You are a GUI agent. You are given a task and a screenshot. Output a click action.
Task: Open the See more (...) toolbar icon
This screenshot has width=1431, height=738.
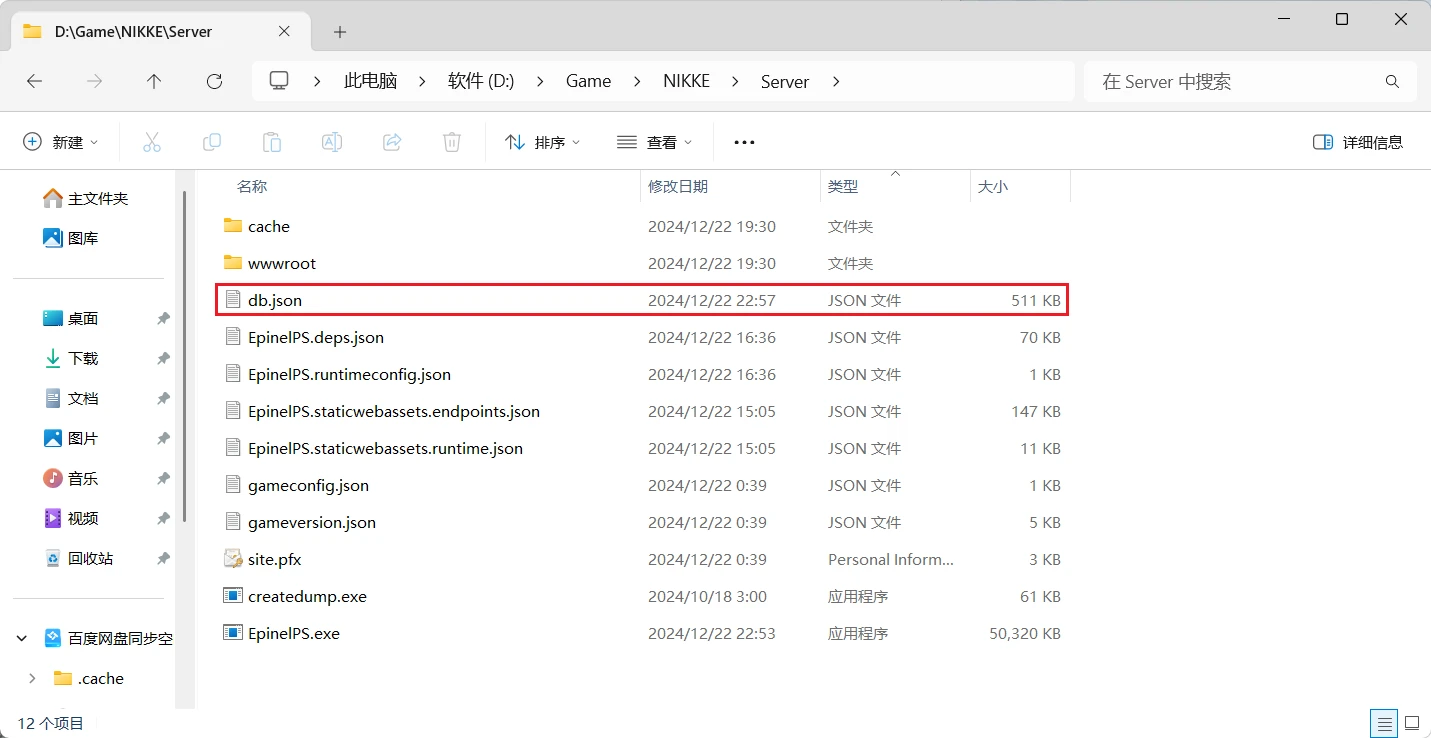coord(743,141)
